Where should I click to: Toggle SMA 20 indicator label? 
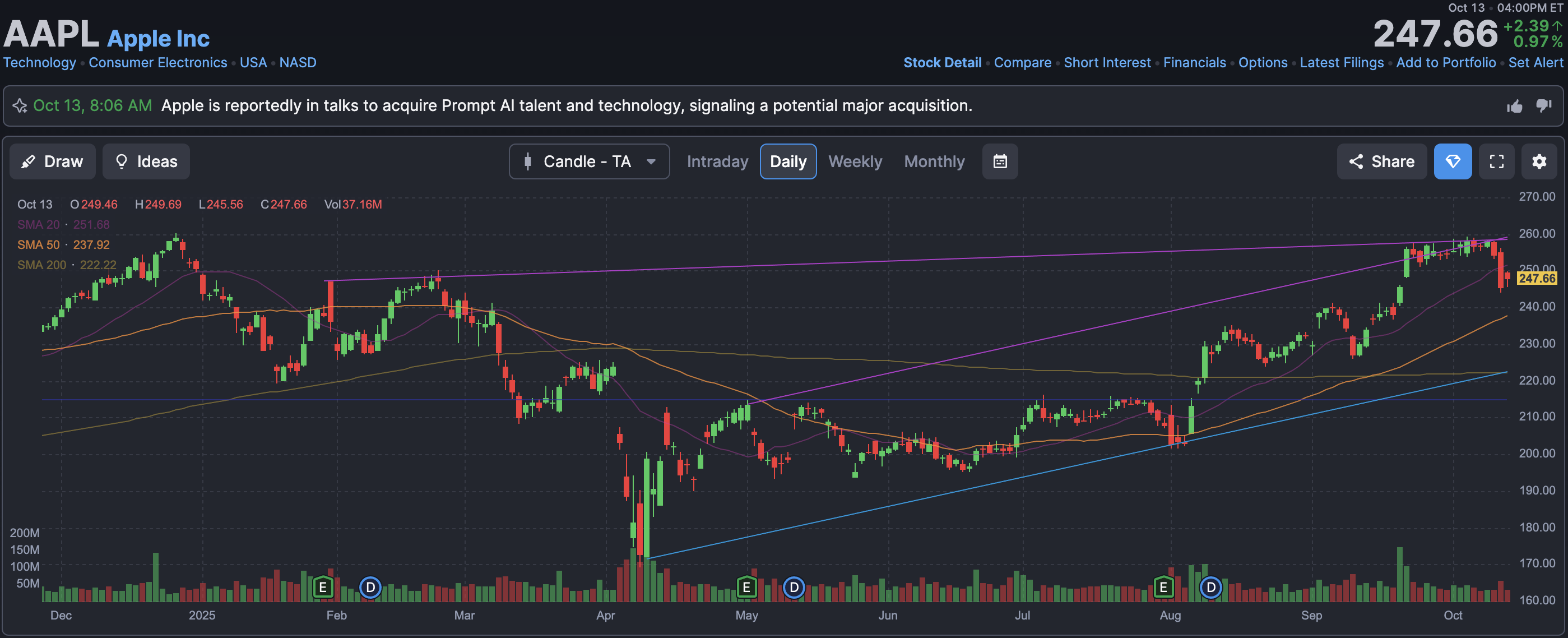tap(38, 225)
